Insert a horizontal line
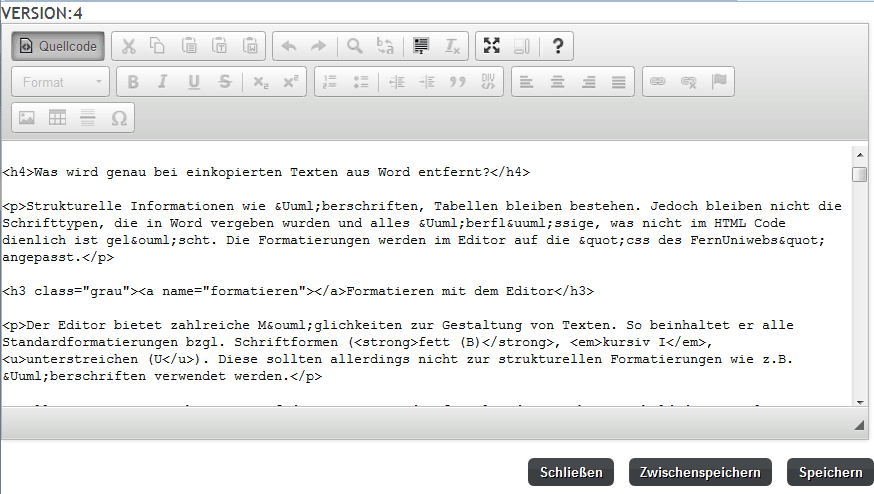 tap(88, 118)
